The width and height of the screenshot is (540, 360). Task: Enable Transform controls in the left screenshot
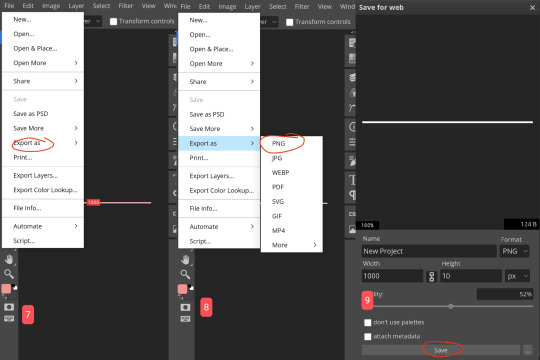tap(113, 22)
